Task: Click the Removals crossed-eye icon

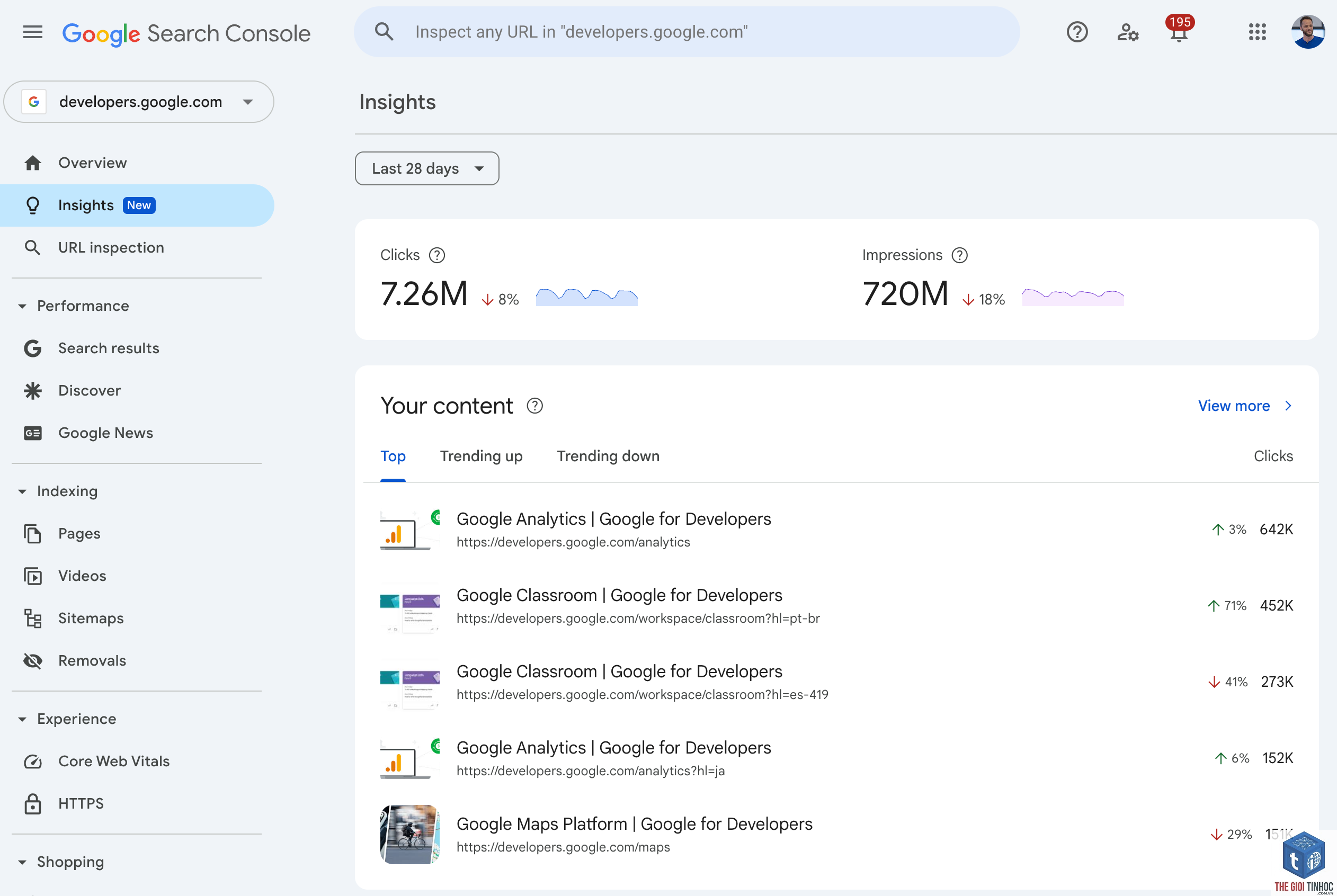Action: click(33, 660)
